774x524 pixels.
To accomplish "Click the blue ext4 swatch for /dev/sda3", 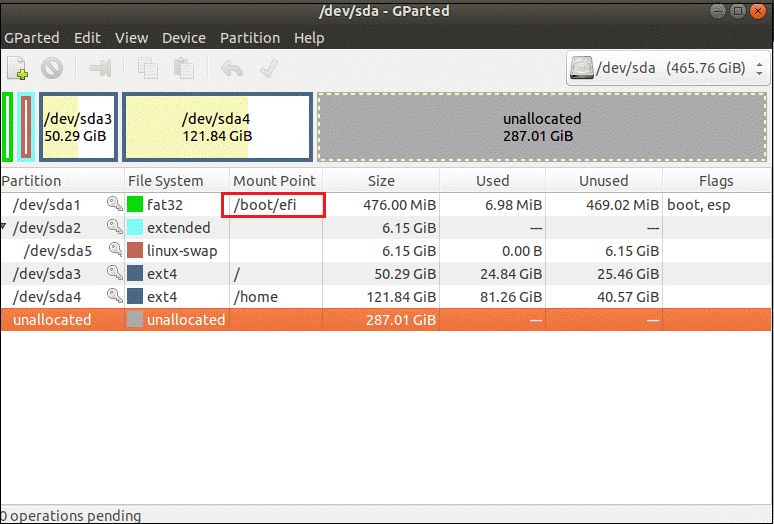I will pyautogui.click(x=135, y=273).
